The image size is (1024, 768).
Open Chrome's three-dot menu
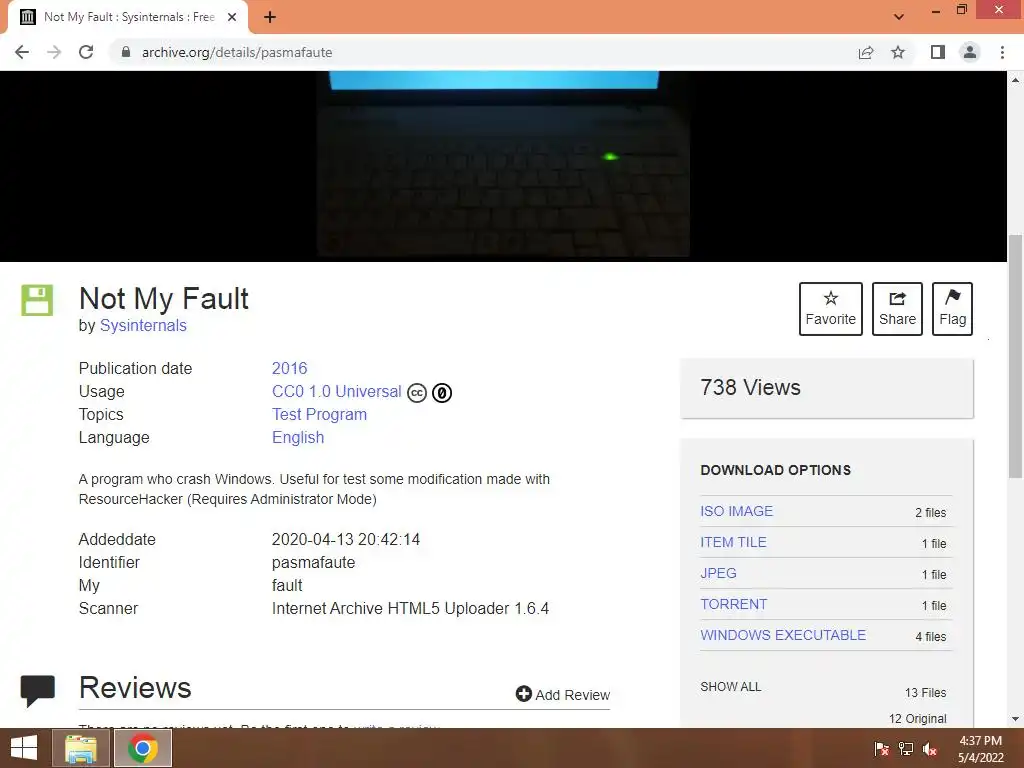1002,52
